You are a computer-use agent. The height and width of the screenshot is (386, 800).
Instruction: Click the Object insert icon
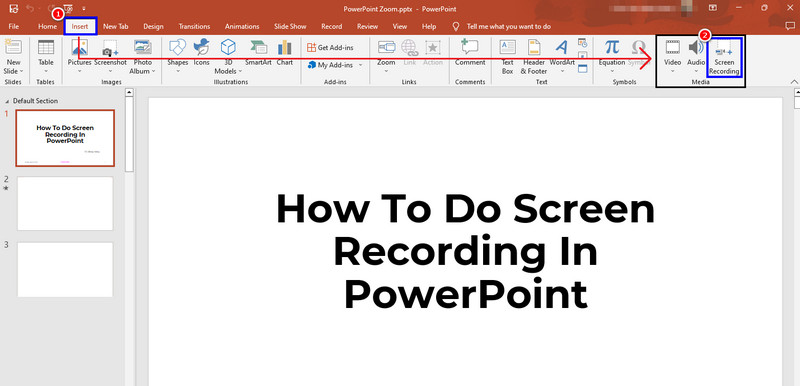coord(583,68)
